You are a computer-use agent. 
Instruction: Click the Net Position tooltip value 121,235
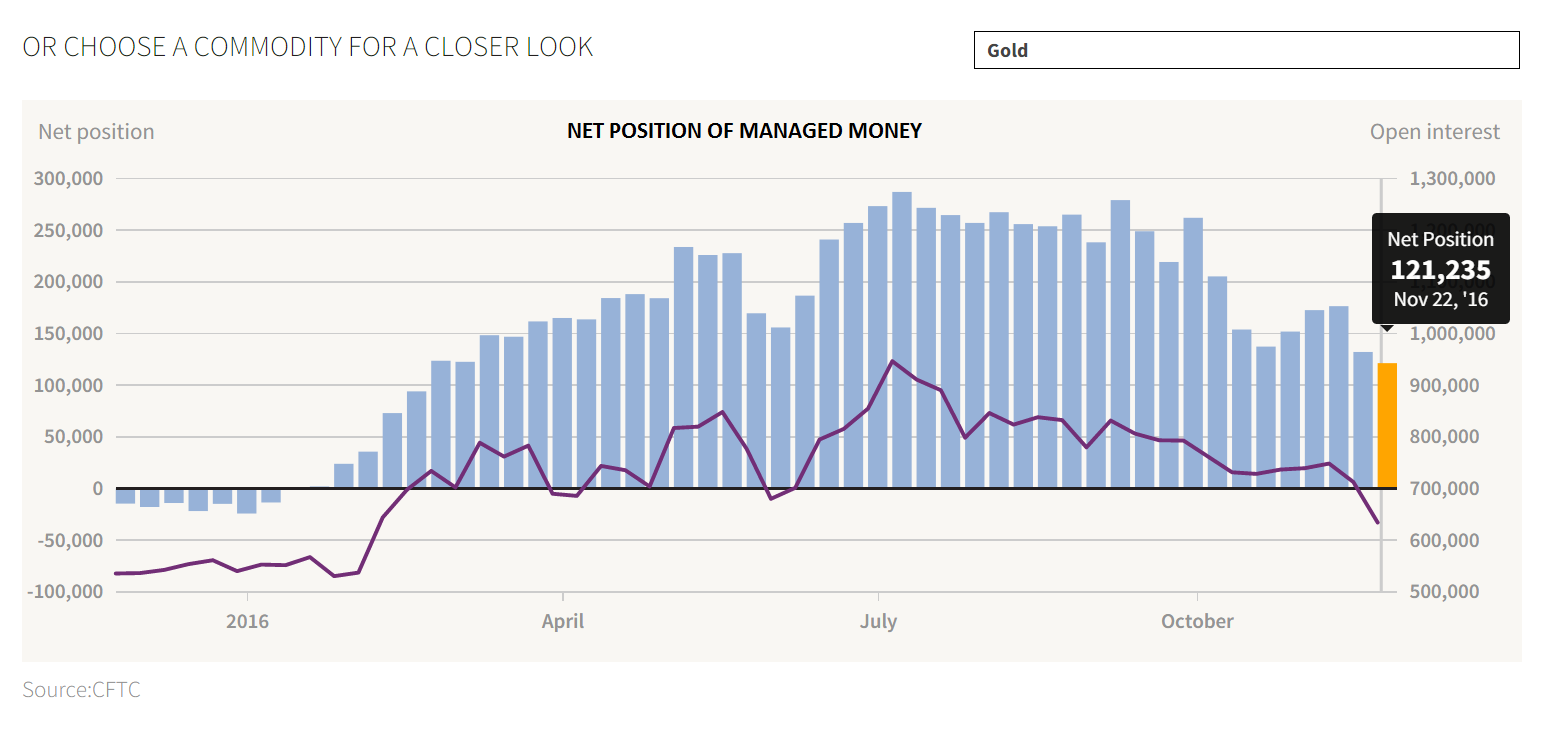1440,269
